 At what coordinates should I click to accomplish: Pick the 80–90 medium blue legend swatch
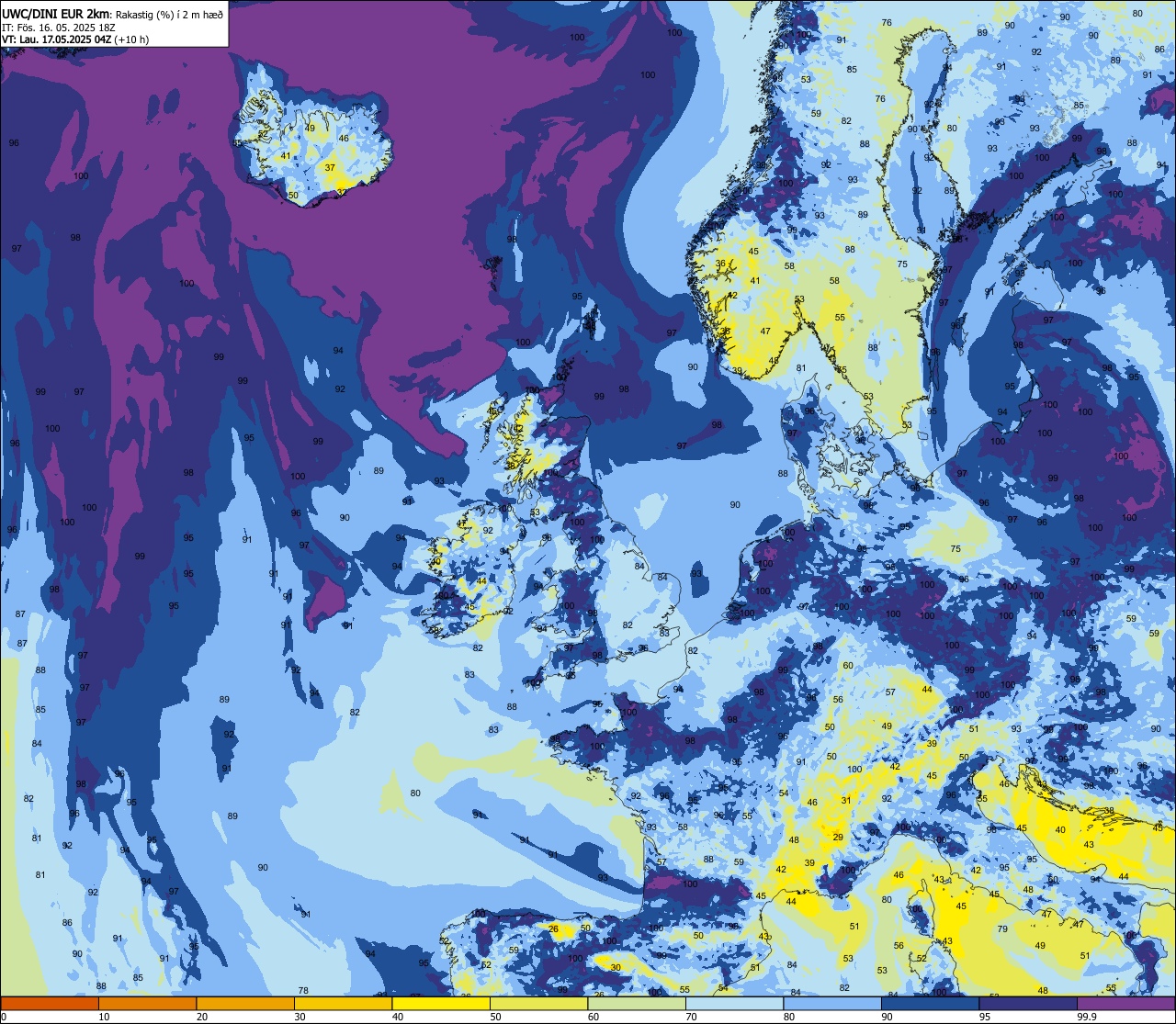pos(832,1003)
